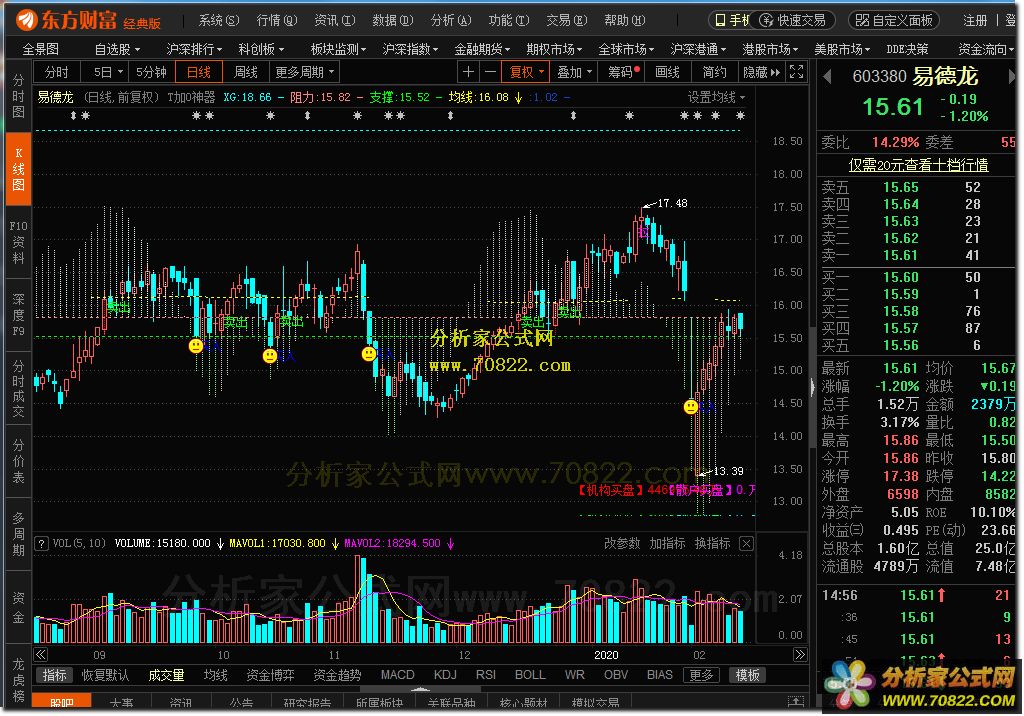Select the 日线 daily period button
Image resolution: width=1024 pixels, height=716 pixels.
[199, 72]
